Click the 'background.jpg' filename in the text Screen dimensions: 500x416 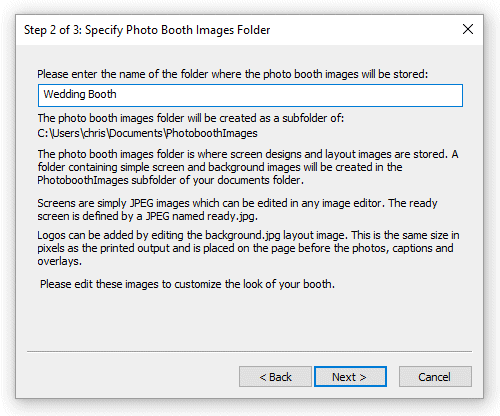click(x=242, y=235)
